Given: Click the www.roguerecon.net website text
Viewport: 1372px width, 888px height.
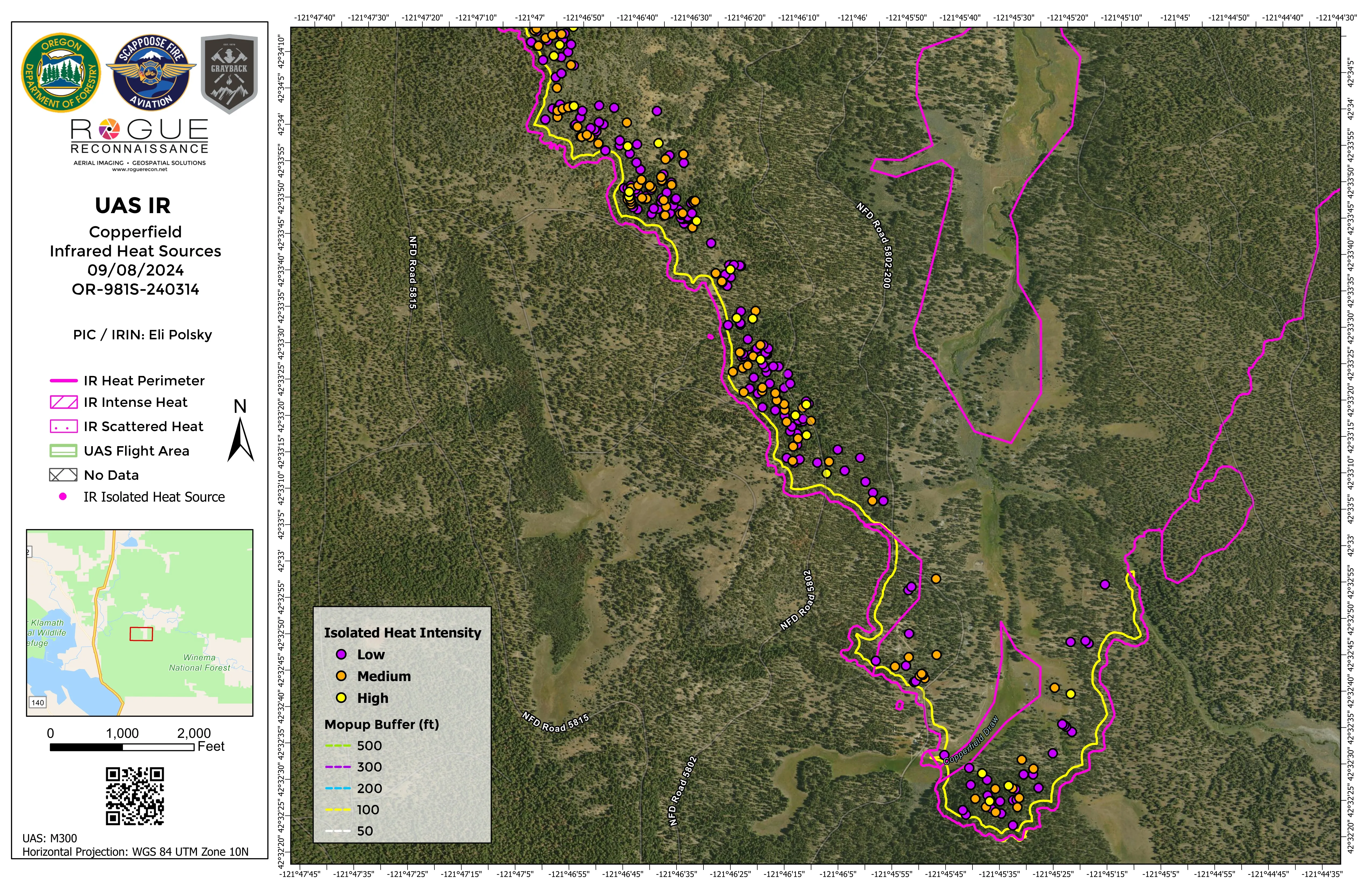Looking at the screenshot, I should point(140,170).
